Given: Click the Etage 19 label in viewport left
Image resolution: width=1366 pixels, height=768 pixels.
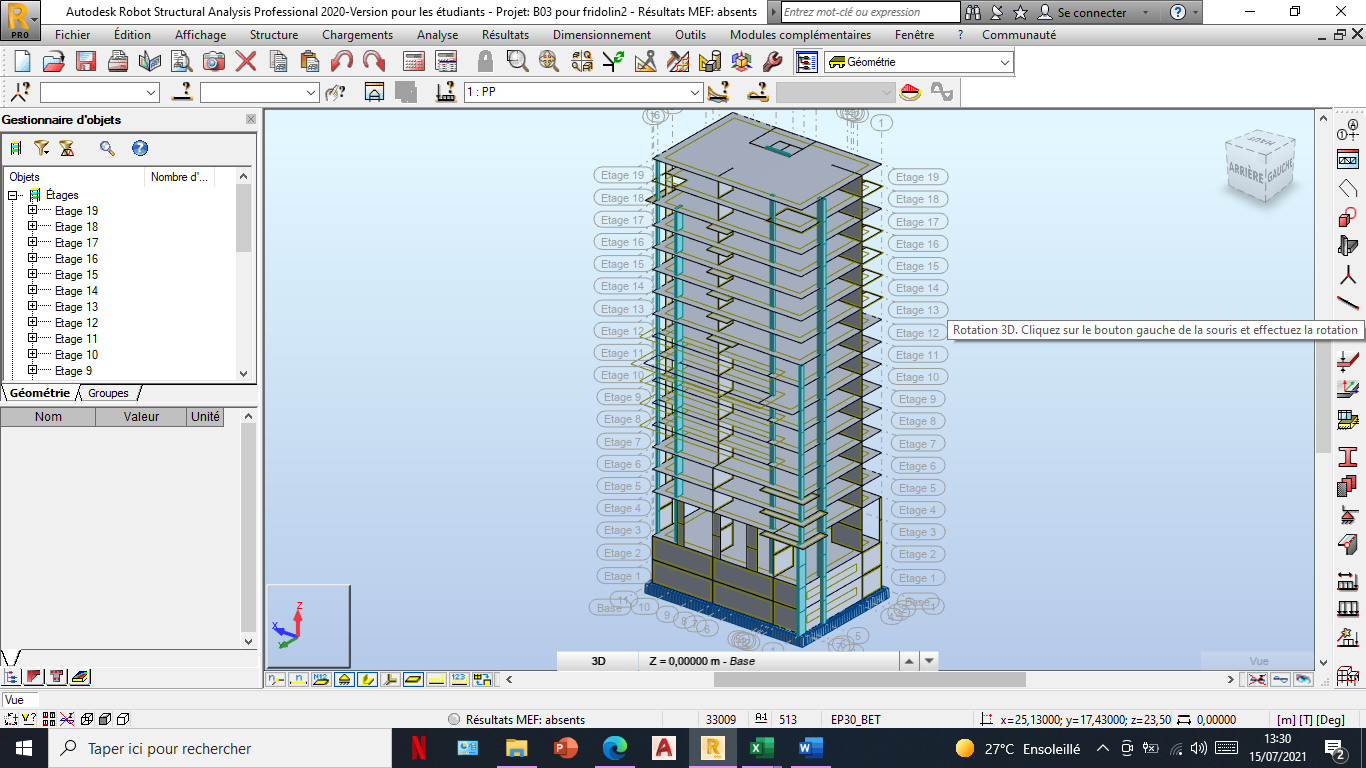Looking at the screenshot, I should [x=623, y=175].
